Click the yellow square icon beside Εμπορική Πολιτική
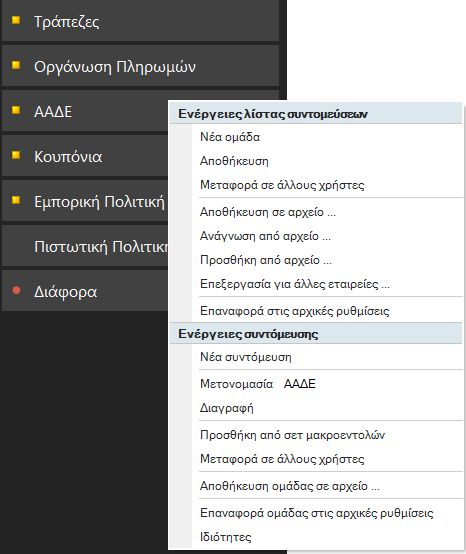Screen dimensions: 466x554 (16, 200)
